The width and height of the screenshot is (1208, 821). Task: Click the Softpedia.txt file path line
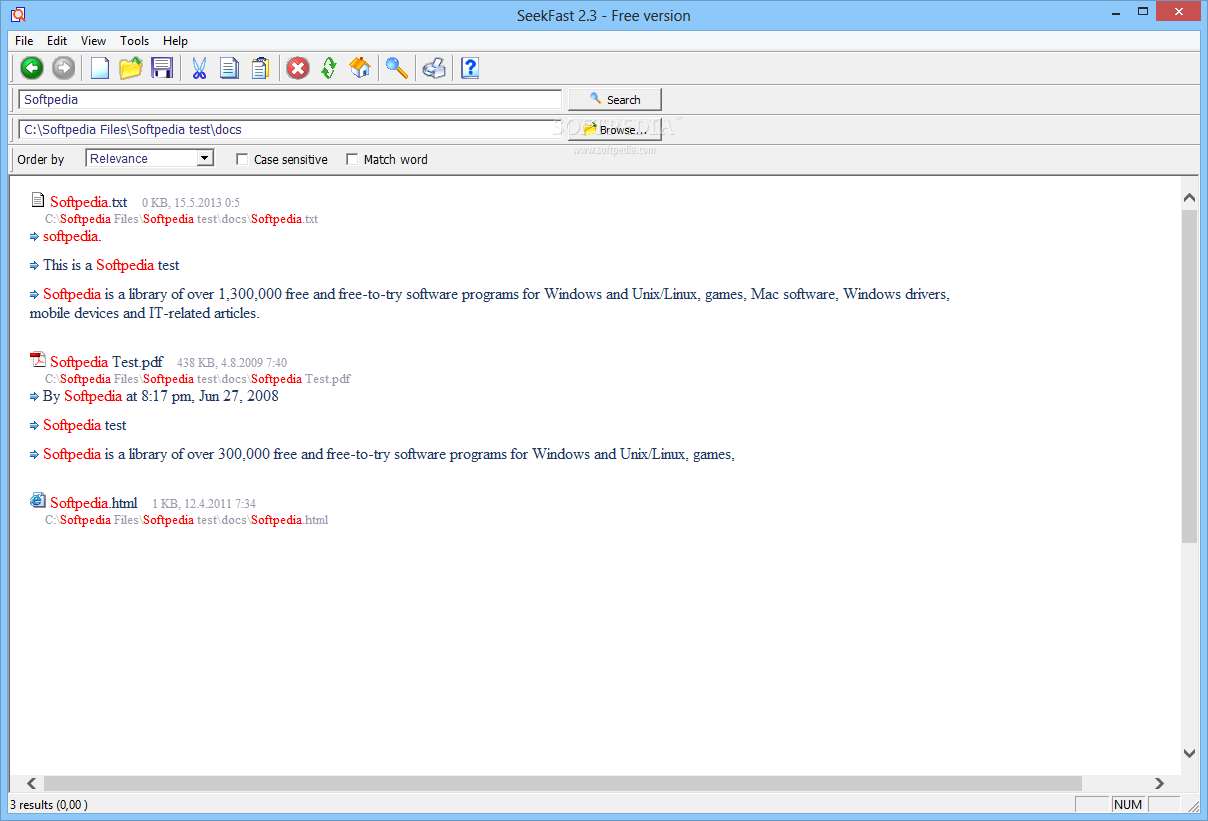tap(181, 219)
